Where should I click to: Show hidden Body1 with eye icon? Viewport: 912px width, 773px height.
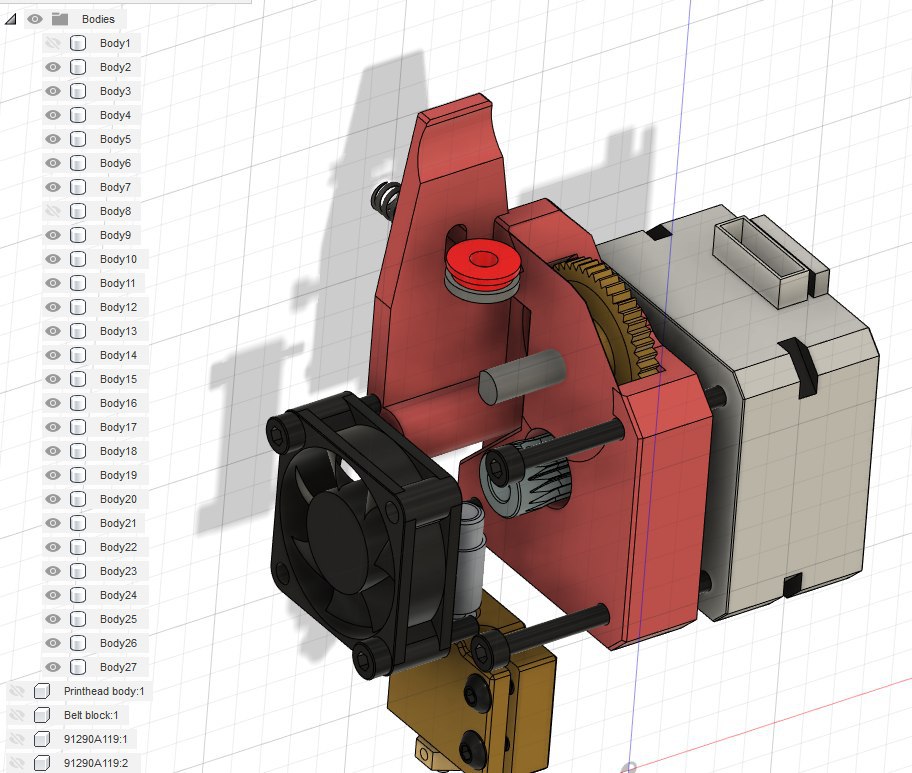point(53,43)
